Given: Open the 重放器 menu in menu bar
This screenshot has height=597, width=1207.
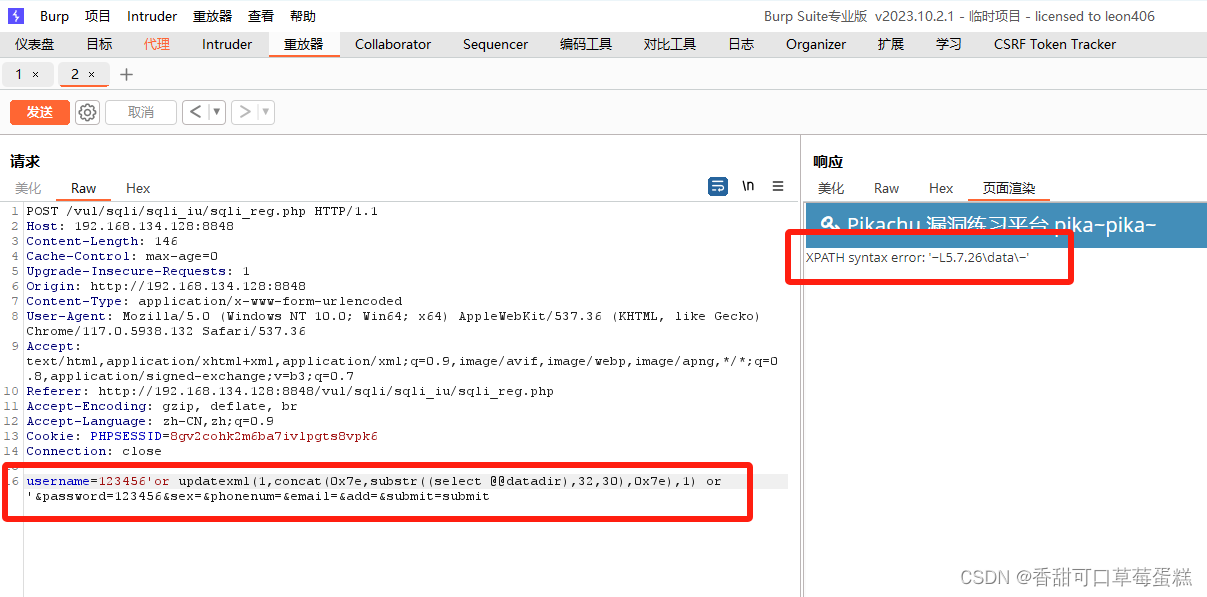Looking at the screenshot, I should click(x=212, y=16).
